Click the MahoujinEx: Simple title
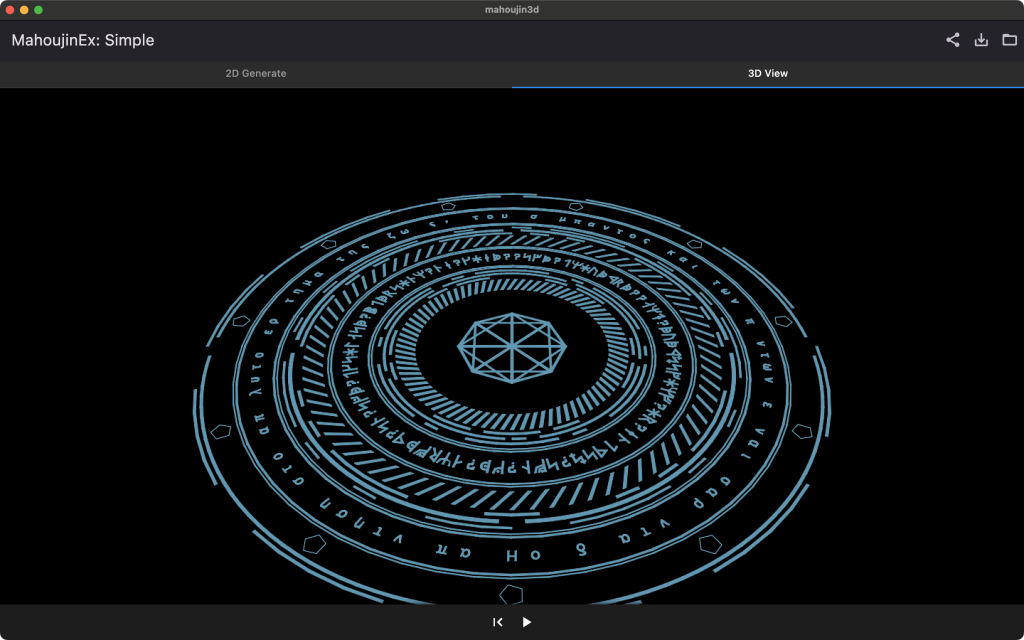The width and height of the screenshot is (1024, 640). point(83,40)
